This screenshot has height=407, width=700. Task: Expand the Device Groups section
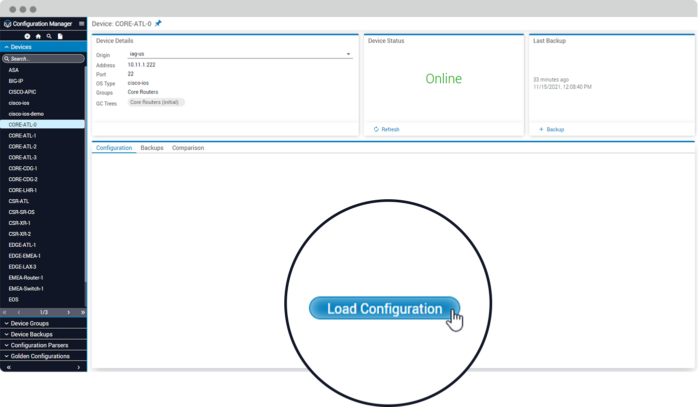43,324
